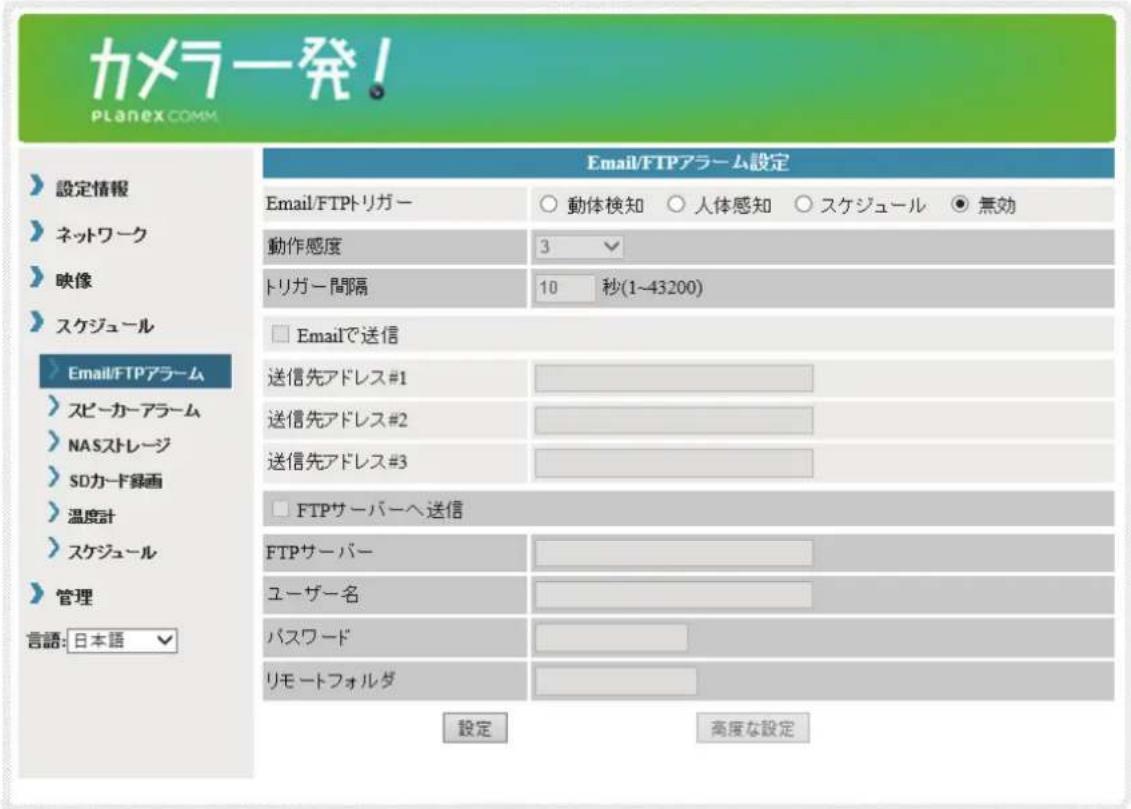The width and height of the screenshot is (1131, 809).
Task: Click the 送信先アドレス#3 field
Action: [674, 463]
